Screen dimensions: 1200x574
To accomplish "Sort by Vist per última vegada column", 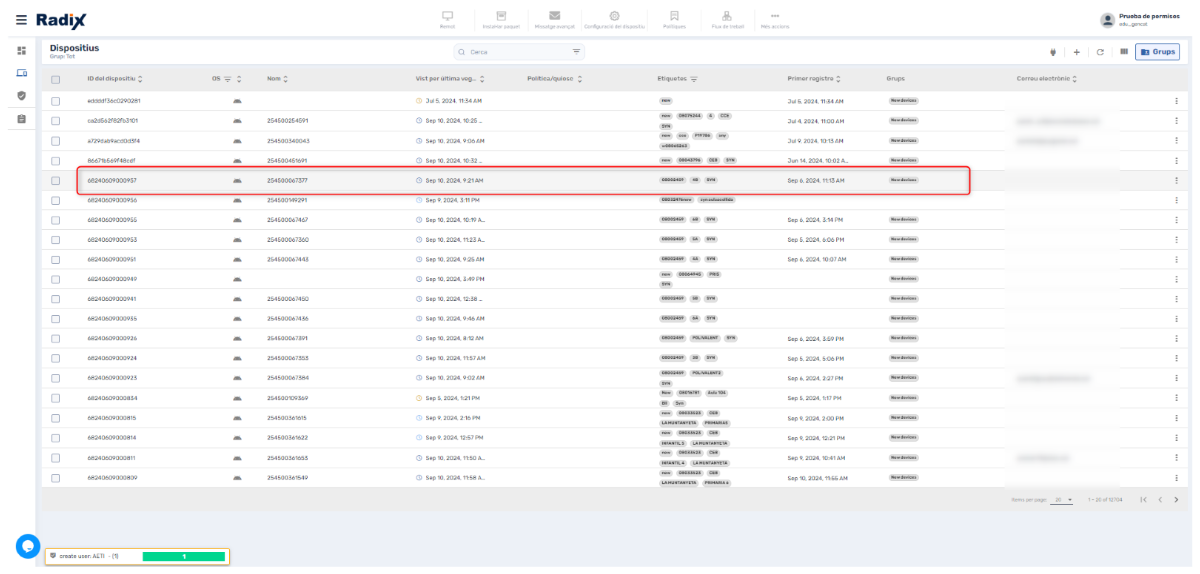I will [x=483, y=79].
